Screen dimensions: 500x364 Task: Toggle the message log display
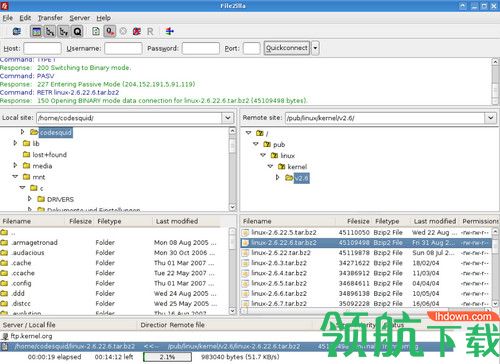point(36,32)
